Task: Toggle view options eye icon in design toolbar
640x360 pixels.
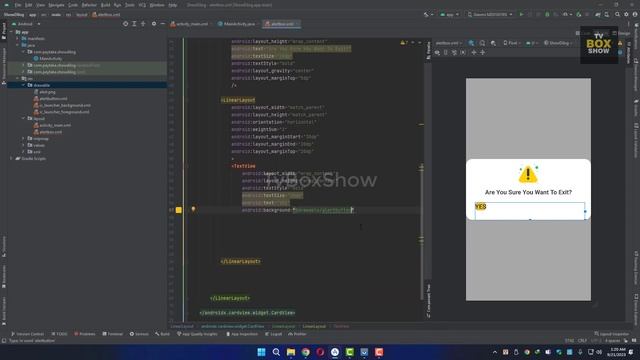Action: 437,53
